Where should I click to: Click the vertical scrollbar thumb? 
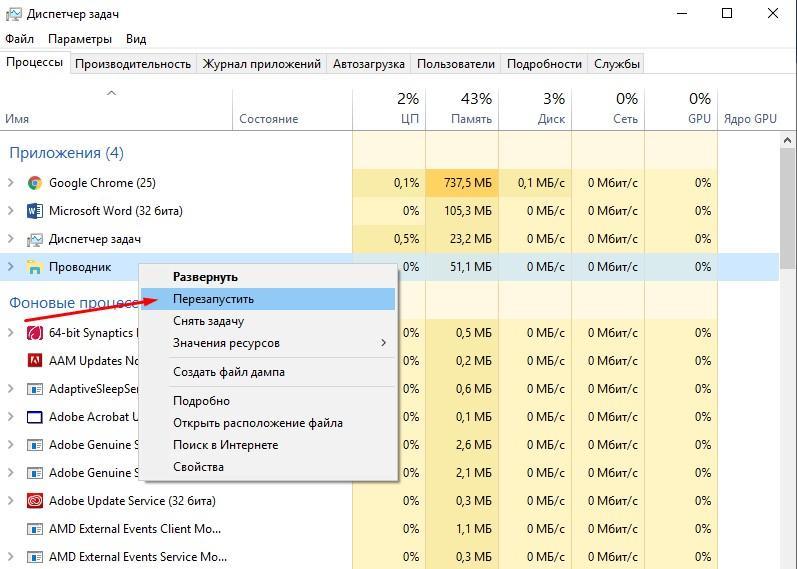click(788, 208)
